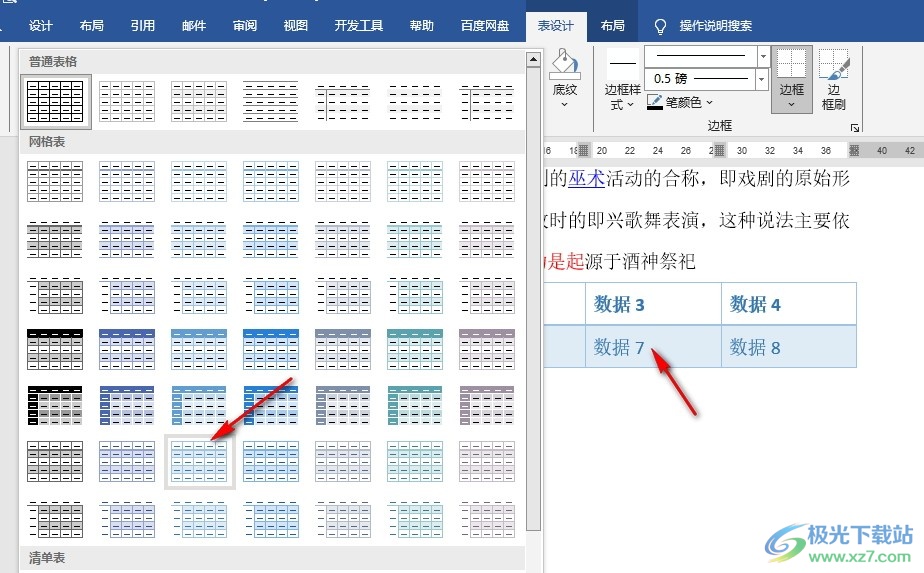Open the table 布局 tab next to 表设计

tap(612, 25)
